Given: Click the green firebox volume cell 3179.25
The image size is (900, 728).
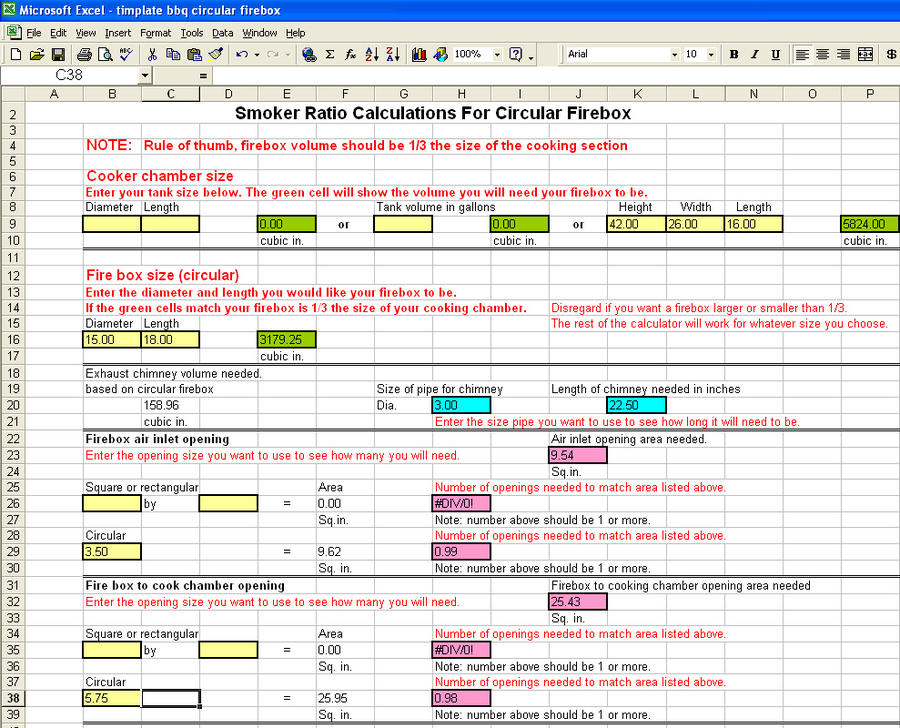Looking at the screenshot, I should pyautogui.click(x=287, y=340).
